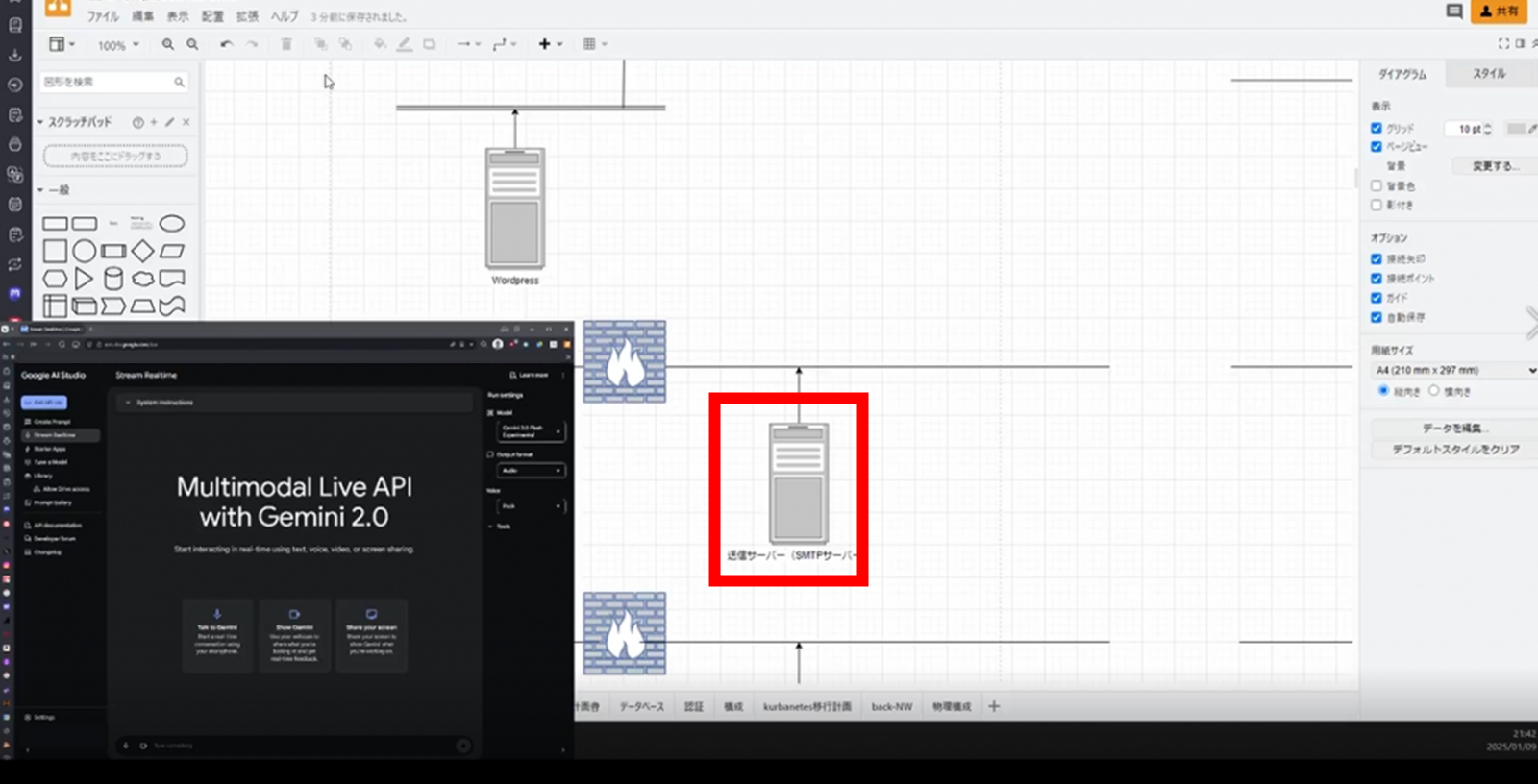Viewport: 1538px width, 784px height.
Task: Open the plus insert dropdown
Action: pos(551,44)
